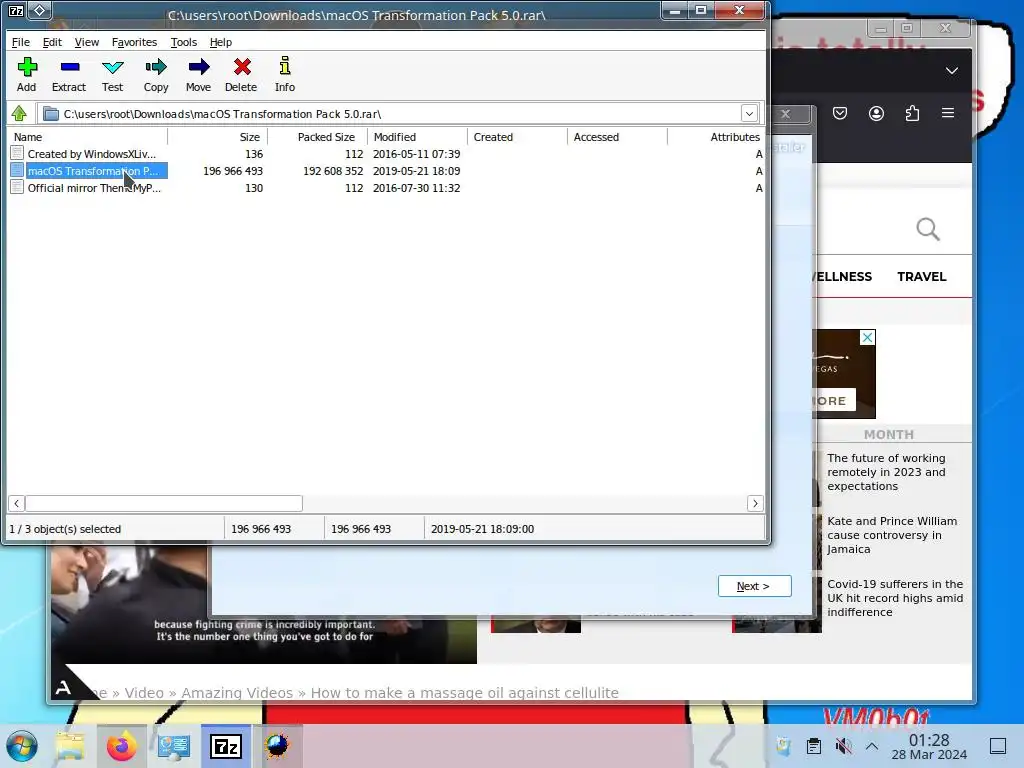Screen dimensions: 1024x768
Task: Click the Accessed column header
Action: 618,137
